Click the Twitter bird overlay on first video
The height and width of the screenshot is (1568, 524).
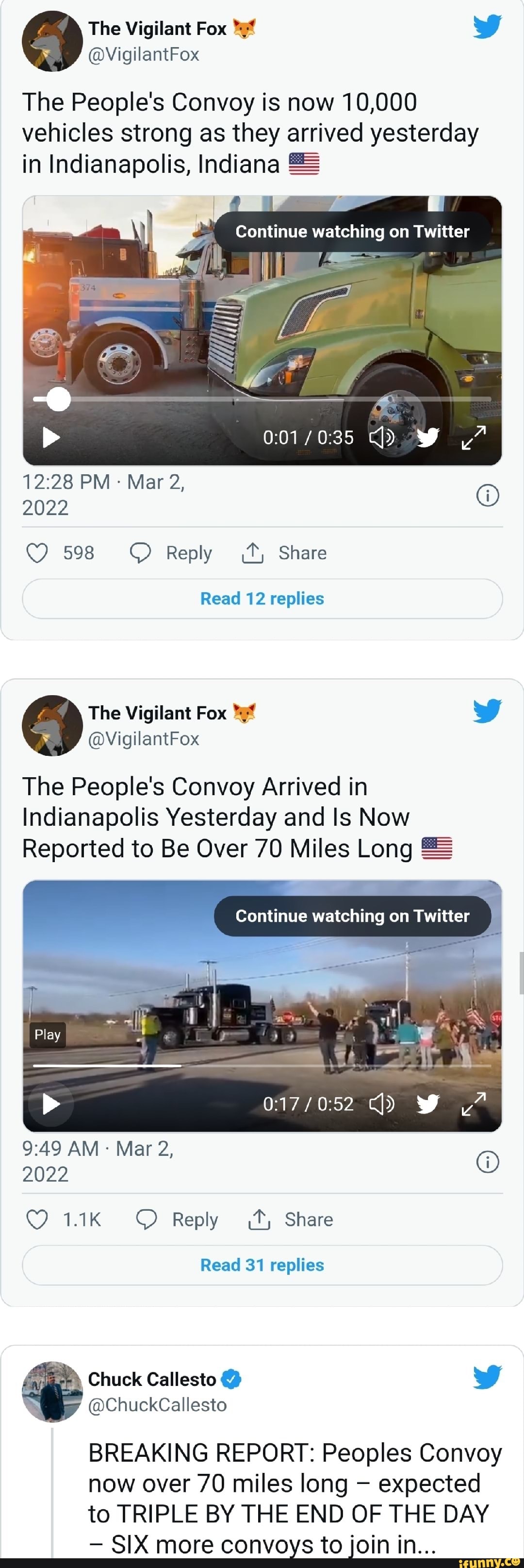click(x=428, y=437)
